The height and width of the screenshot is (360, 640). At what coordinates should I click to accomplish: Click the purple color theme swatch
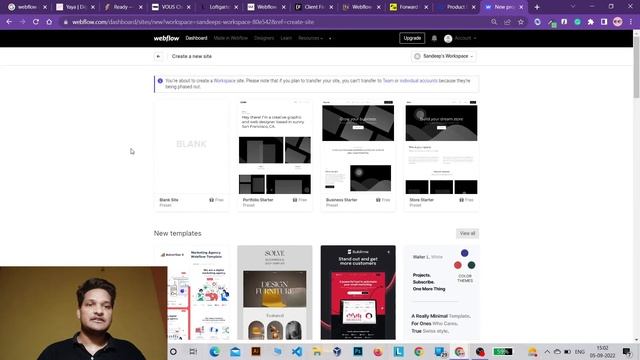464,253
